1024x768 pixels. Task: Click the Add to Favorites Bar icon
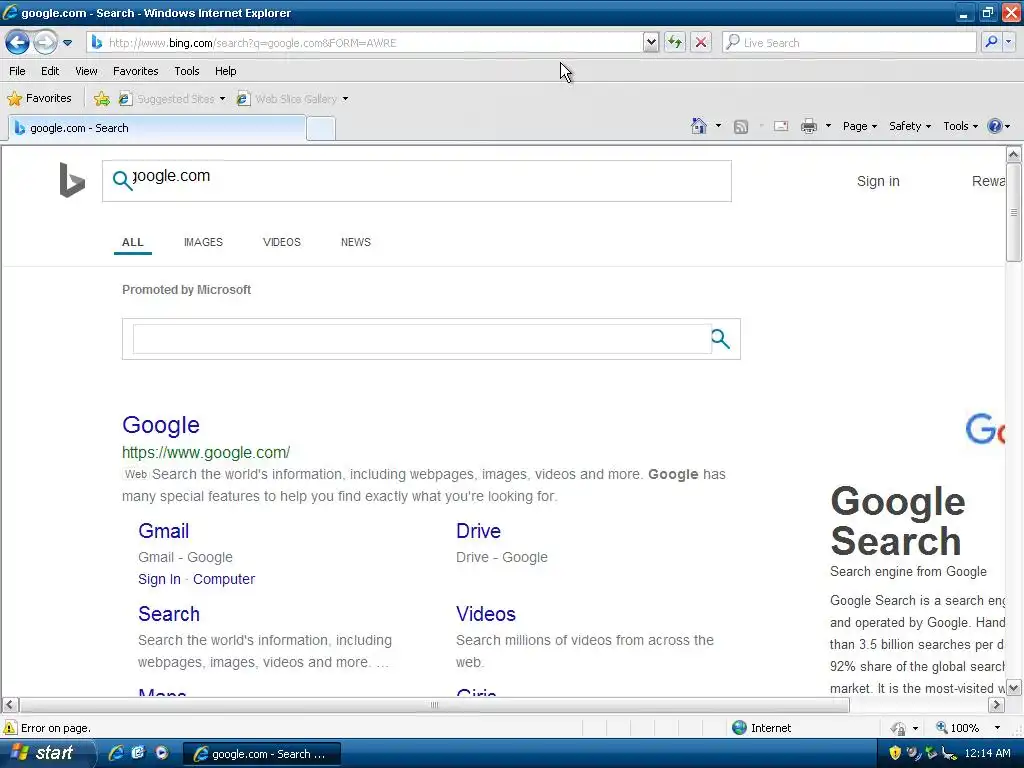(x=102, y=99)
